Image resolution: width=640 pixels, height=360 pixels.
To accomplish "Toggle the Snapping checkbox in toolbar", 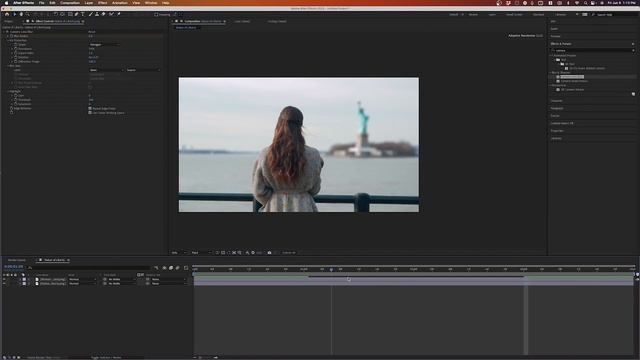I will pyautogui.click(x=156, y=14).
